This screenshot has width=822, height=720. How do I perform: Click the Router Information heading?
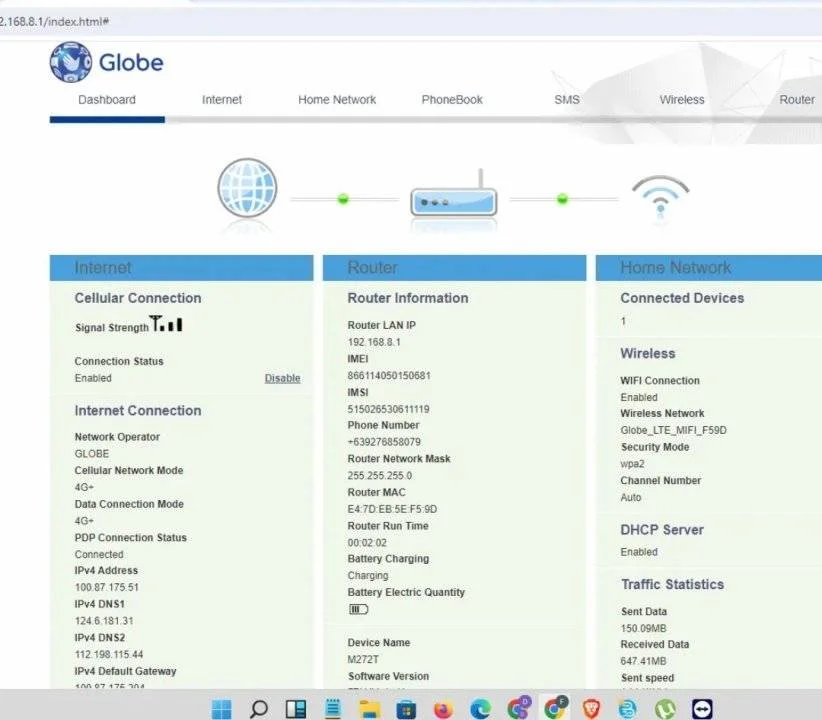coord(408,298)
